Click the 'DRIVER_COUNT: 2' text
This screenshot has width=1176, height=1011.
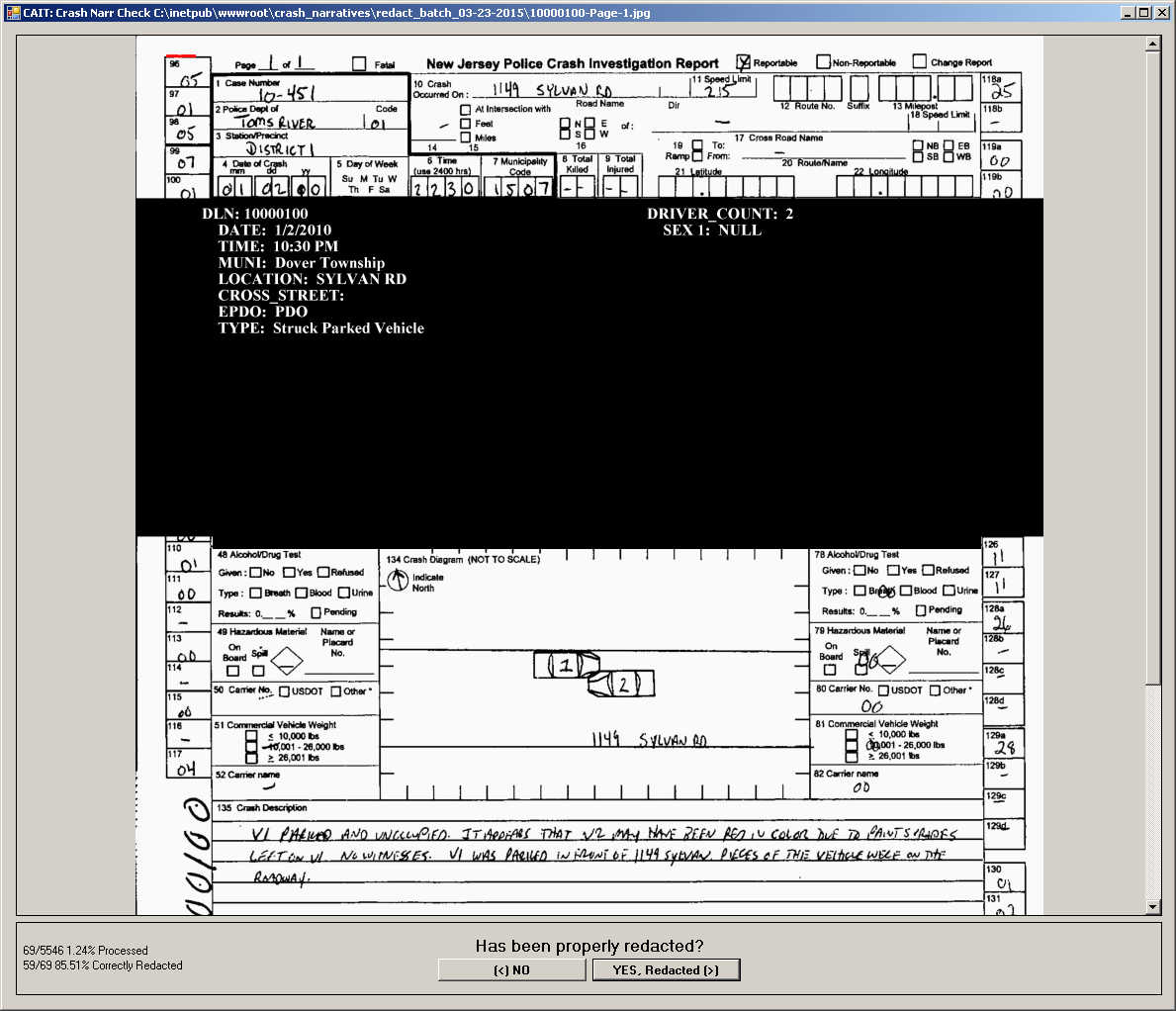720,214
